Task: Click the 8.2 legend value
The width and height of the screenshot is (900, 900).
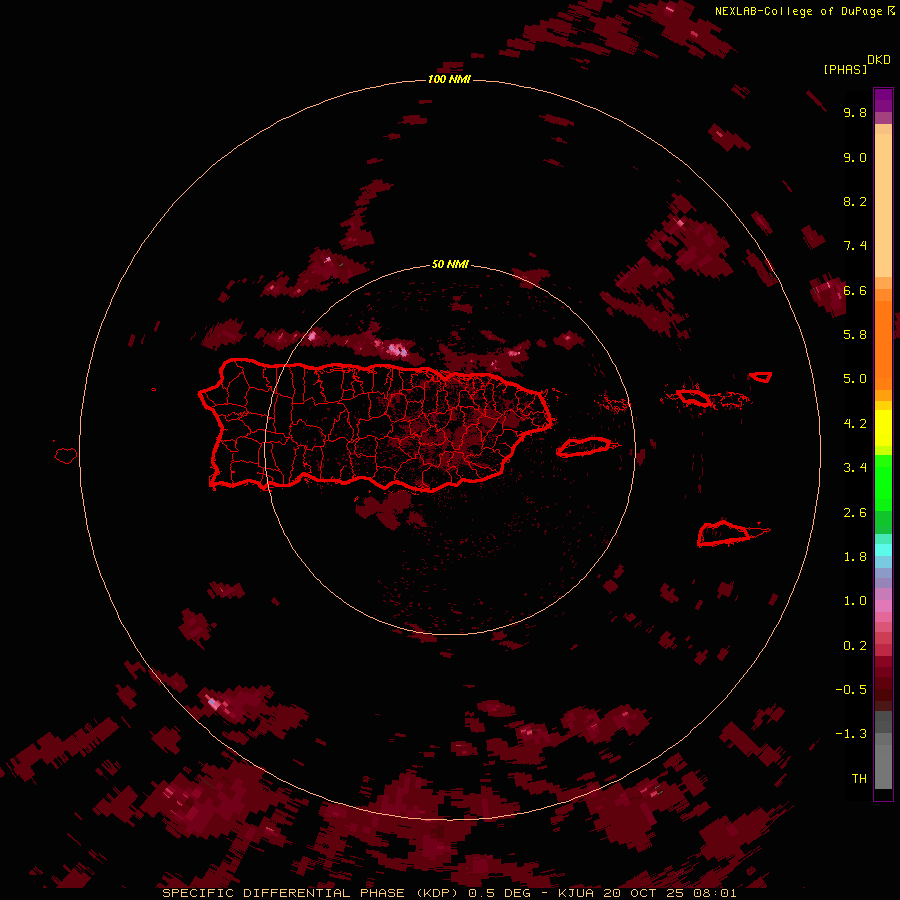Action: click(x=855, y=201)
